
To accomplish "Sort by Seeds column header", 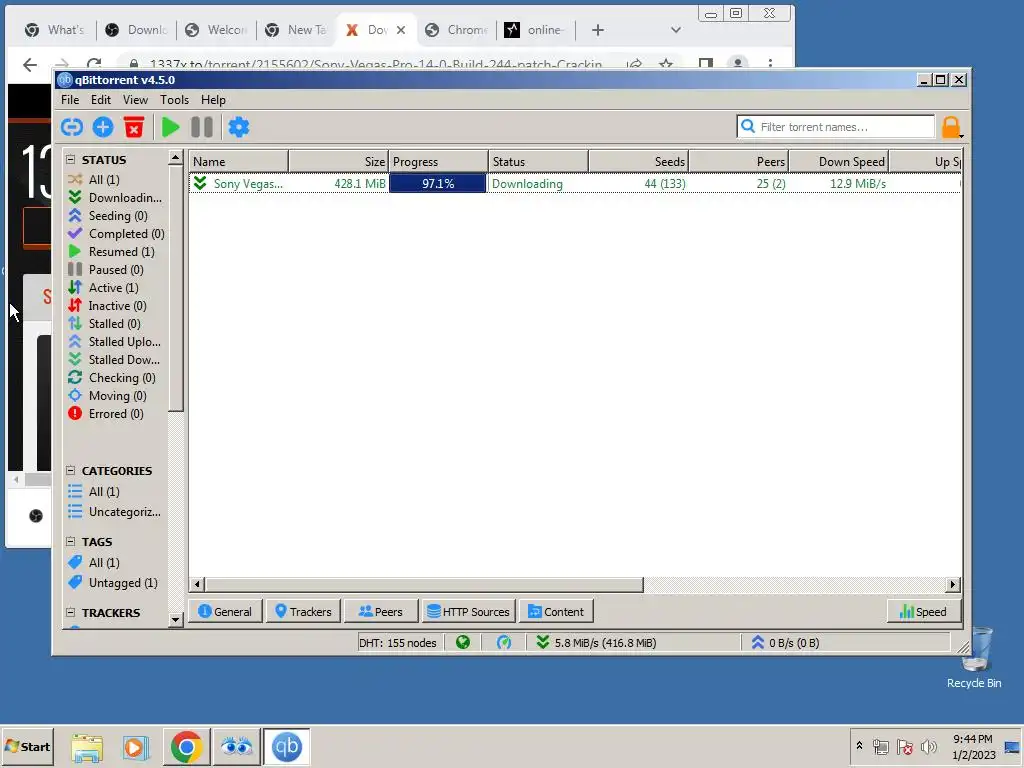I will (x=639, y=161).
